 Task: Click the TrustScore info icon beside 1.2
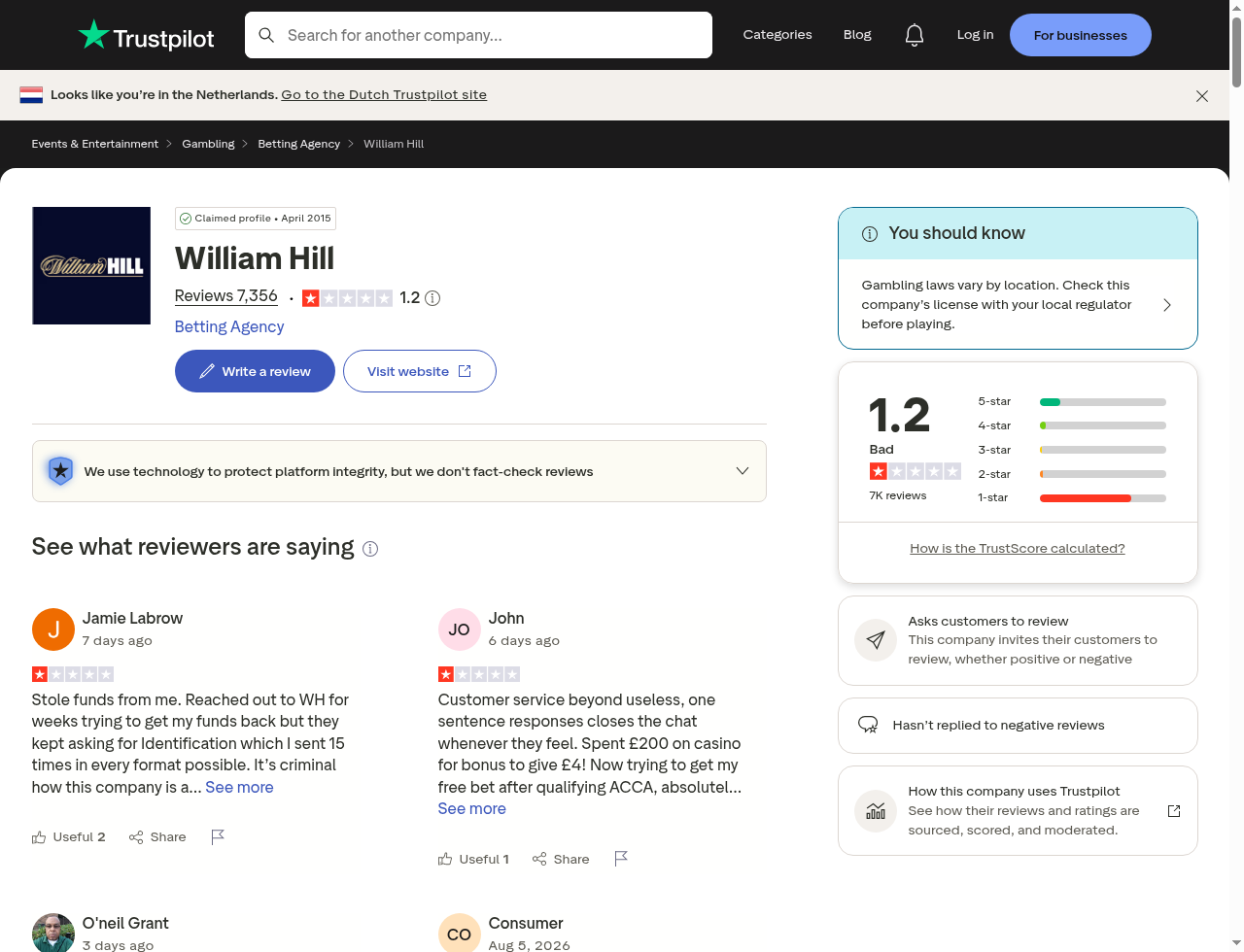pos(433,298)
